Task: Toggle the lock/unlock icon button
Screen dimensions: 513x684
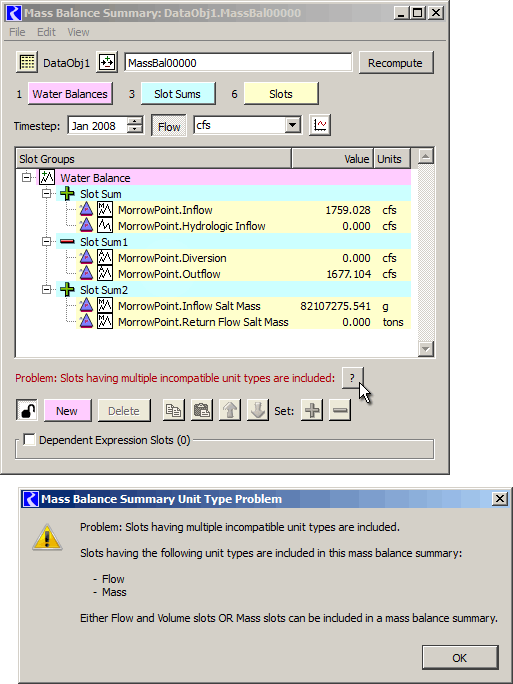Action: (x=27, y=410)
